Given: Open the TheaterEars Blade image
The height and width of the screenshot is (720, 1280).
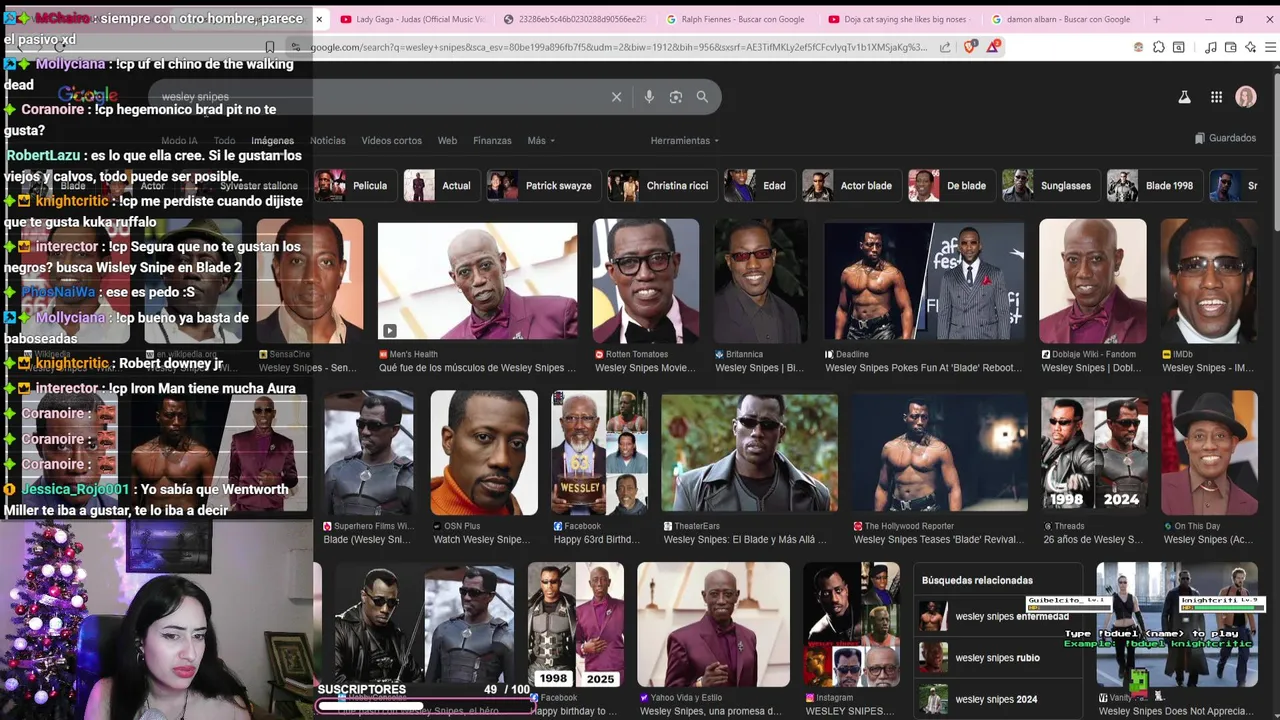Looking at the screenshot, I should point(749,453).
